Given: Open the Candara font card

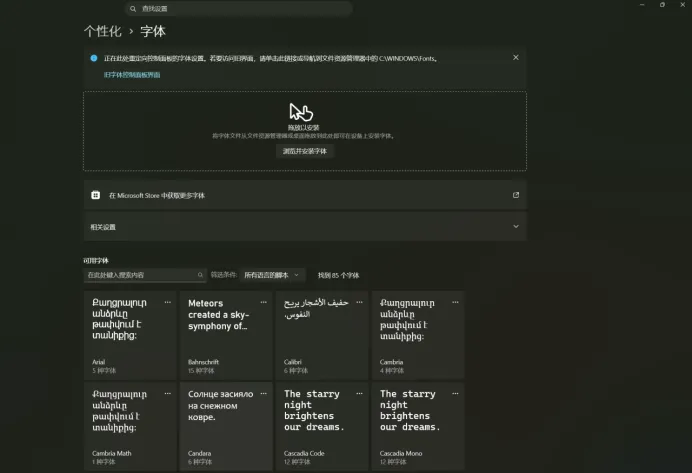Looking at the screenshot, I should coord(226,426).
